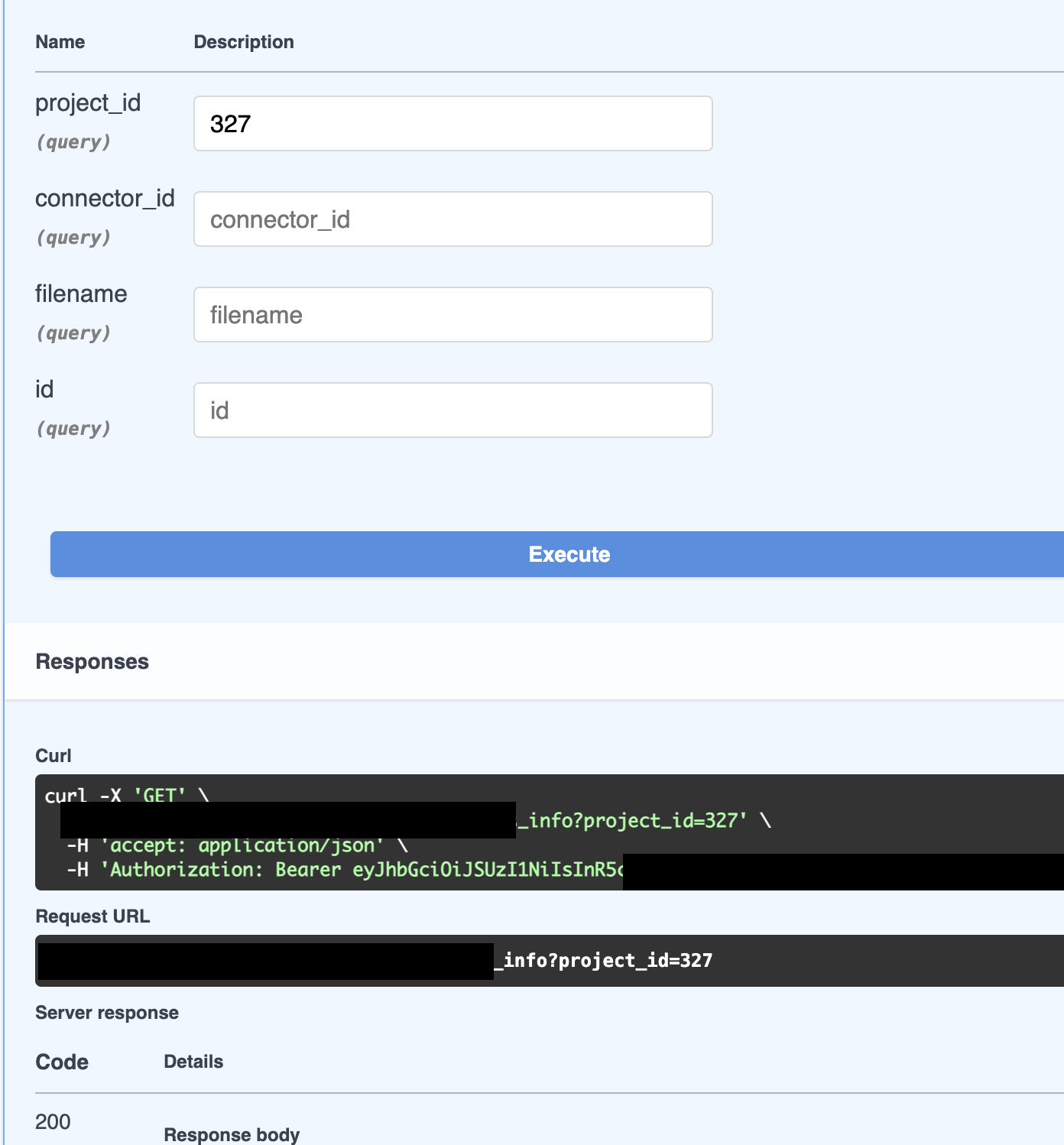The image size is (1064, 1145).
Task: Select the connector_id query field
Action: pyautogui.click(x=453, y=219)
